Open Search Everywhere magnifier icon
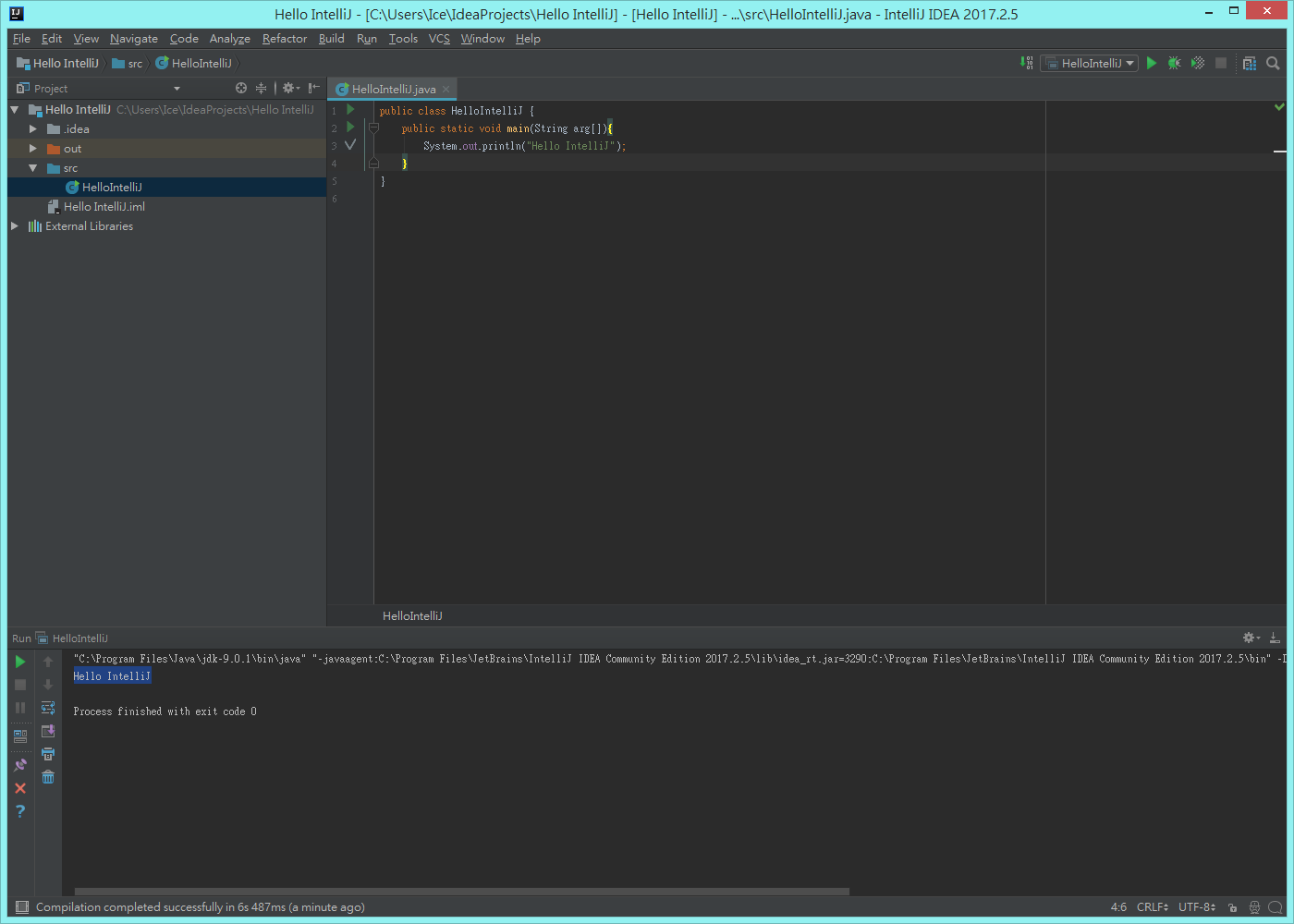Viewport: 1294px width, 924px height. (1273, 63)
